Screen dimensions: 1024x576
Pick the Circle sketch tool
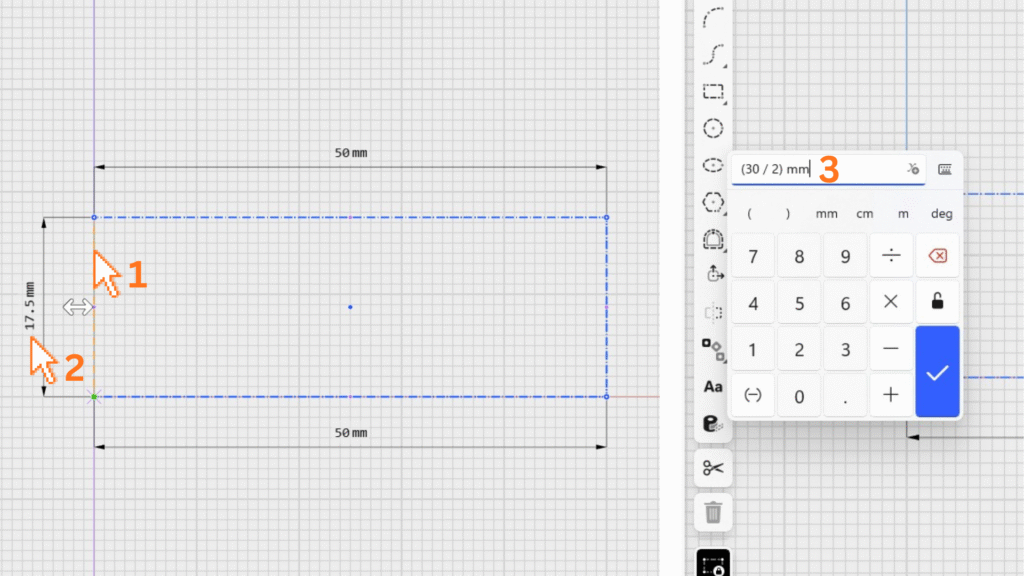[713, 128]
